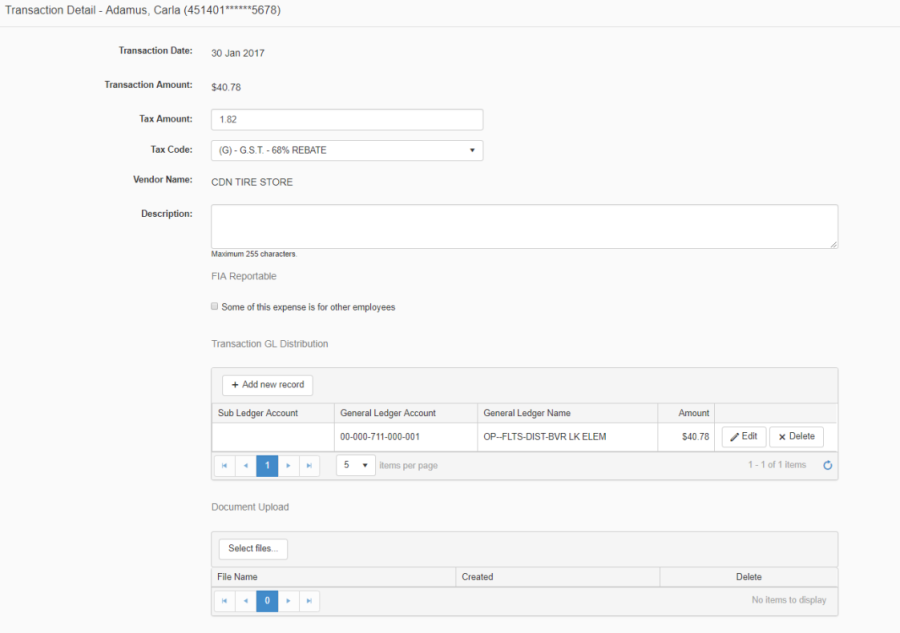Refresh the GL Distribution grid
900x633 pixels.
pyautogui.click(x=827, y=466)
